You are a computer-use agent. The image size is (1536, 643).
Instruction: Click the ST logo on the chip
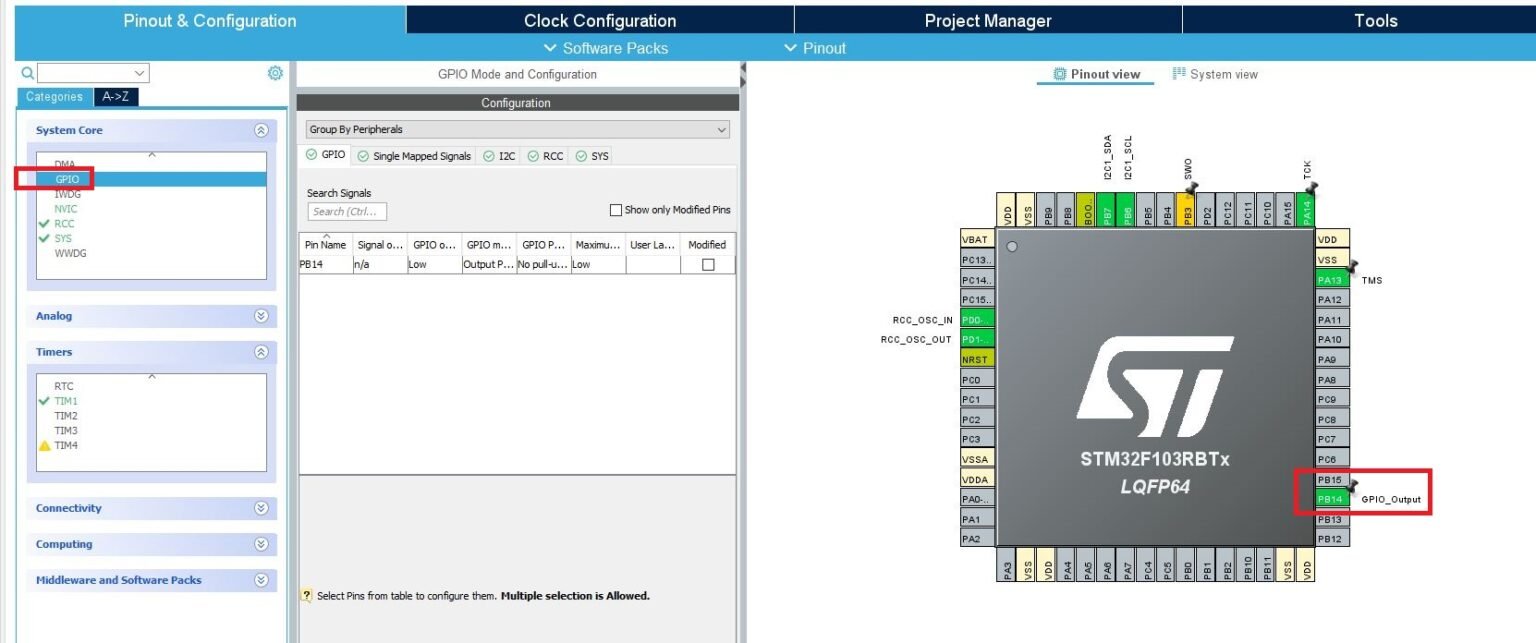point(1154,378)
